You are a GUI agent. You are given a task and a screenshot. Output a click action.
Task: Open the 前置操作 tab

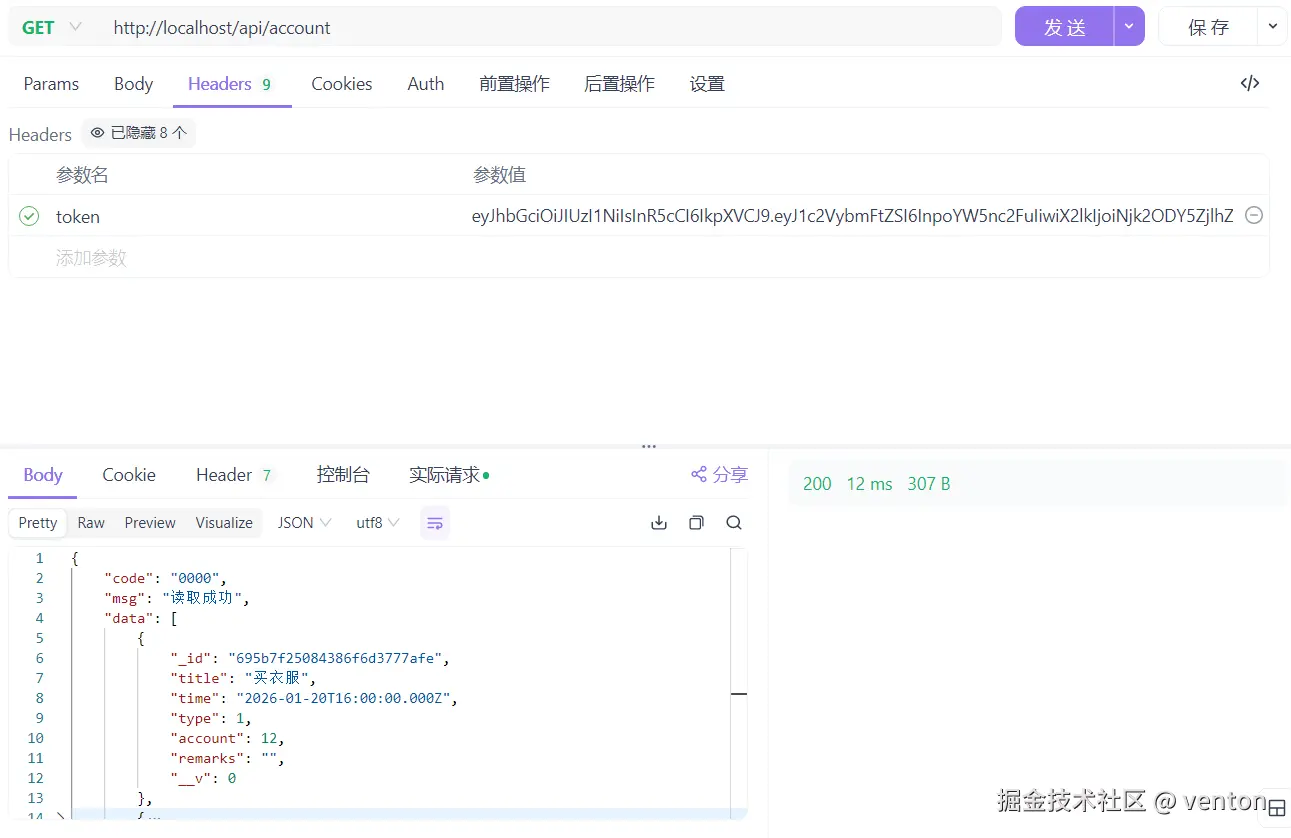514,84
